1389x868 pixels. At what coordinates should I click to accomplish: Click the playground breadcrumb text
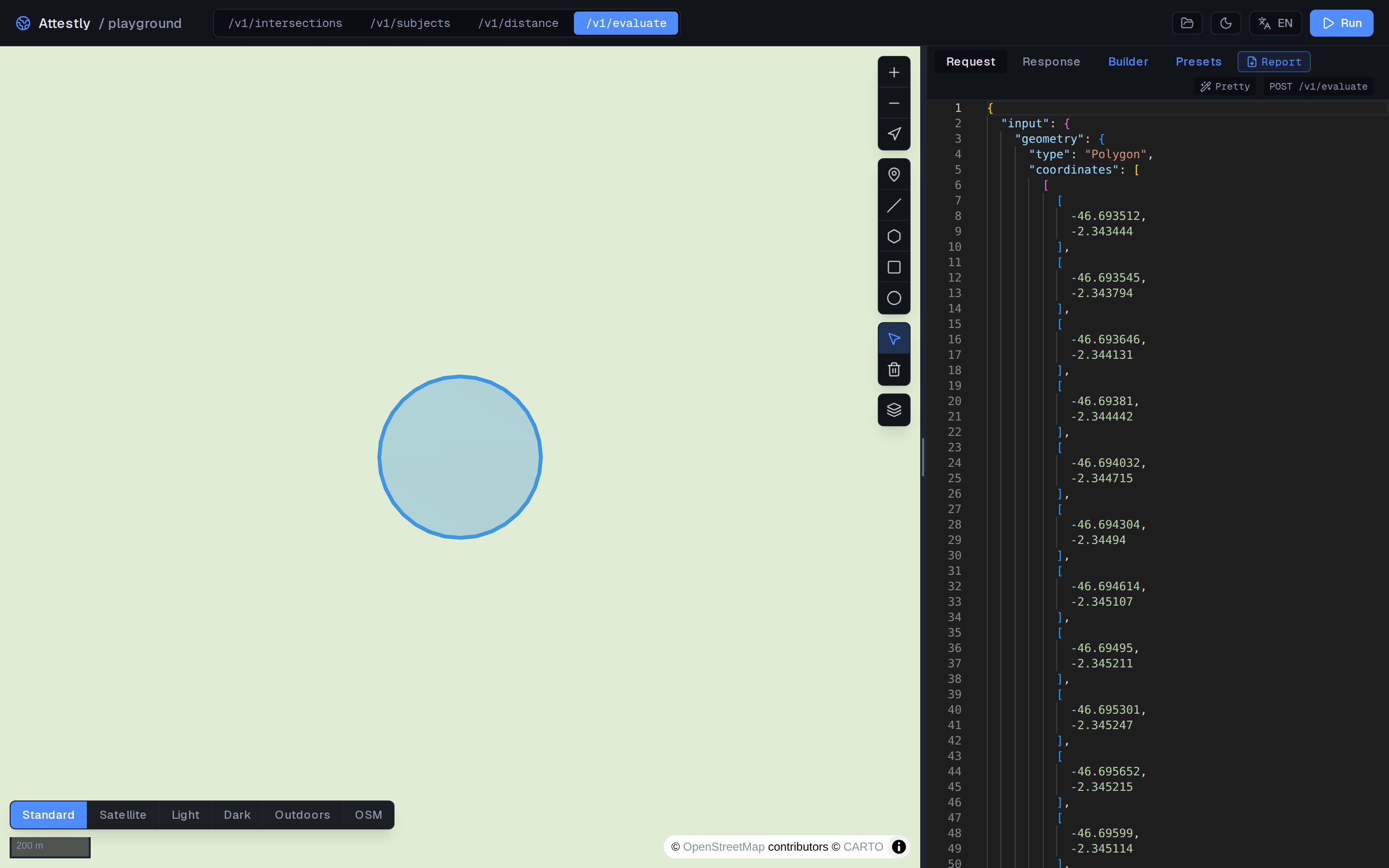[x=145, y=24]
